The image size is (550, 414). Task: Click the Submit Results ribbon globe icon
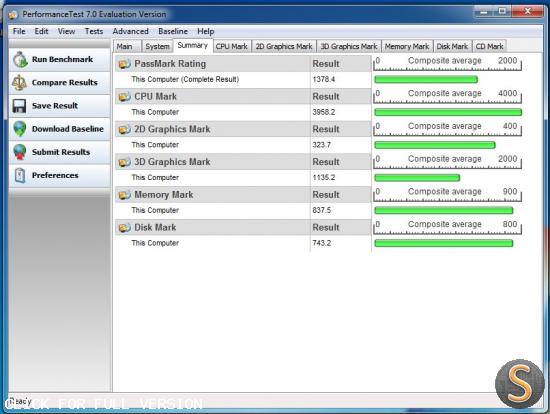coord(20,152)
